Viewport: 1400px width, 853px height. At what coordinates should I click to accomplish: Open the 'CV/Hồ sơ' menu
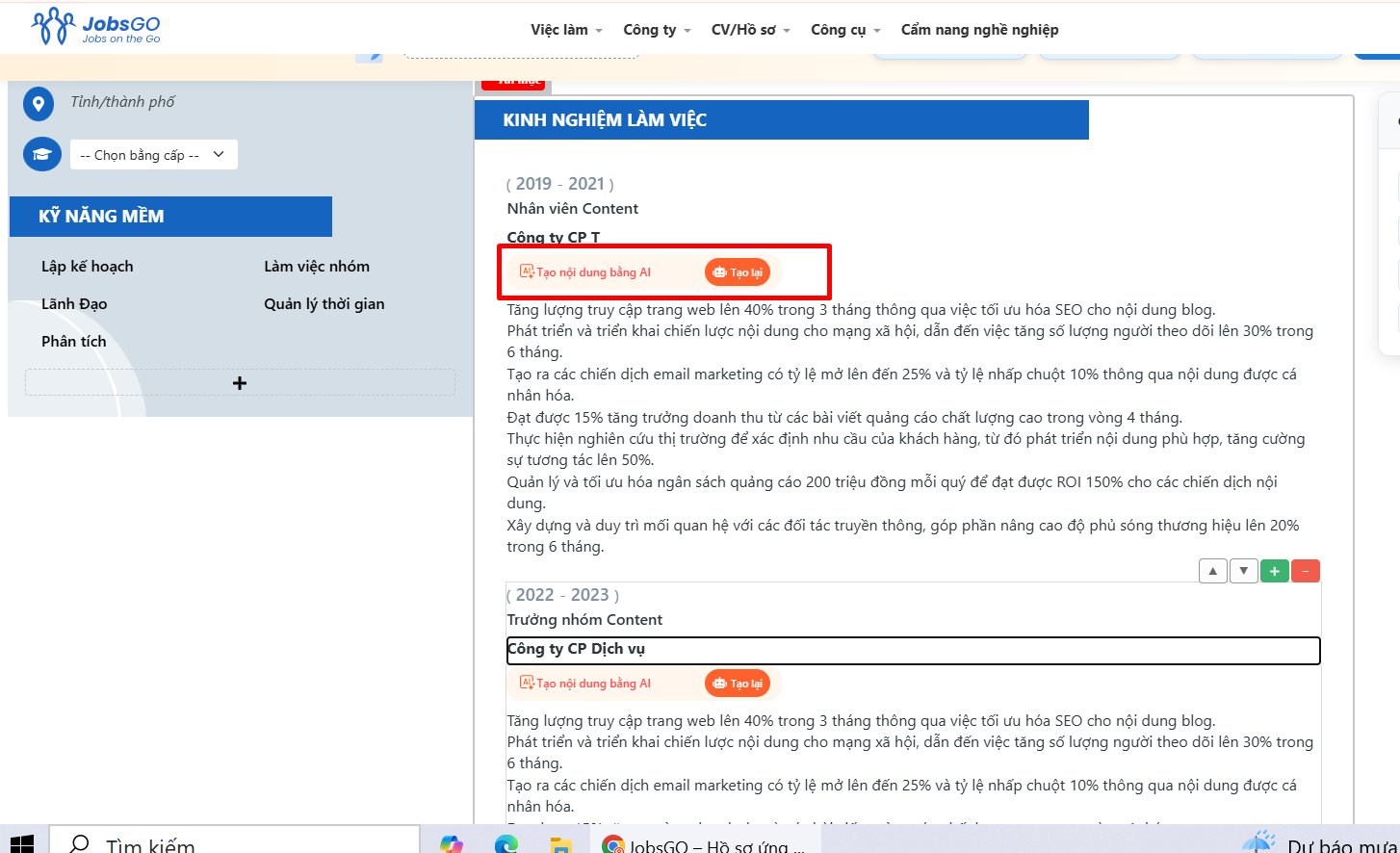click(750, 30)
